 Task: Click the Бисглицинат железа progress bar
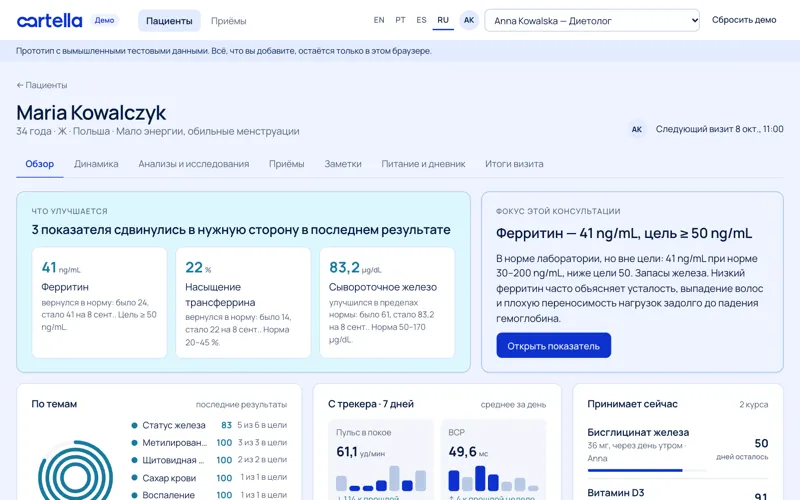(x=646, y=470)
